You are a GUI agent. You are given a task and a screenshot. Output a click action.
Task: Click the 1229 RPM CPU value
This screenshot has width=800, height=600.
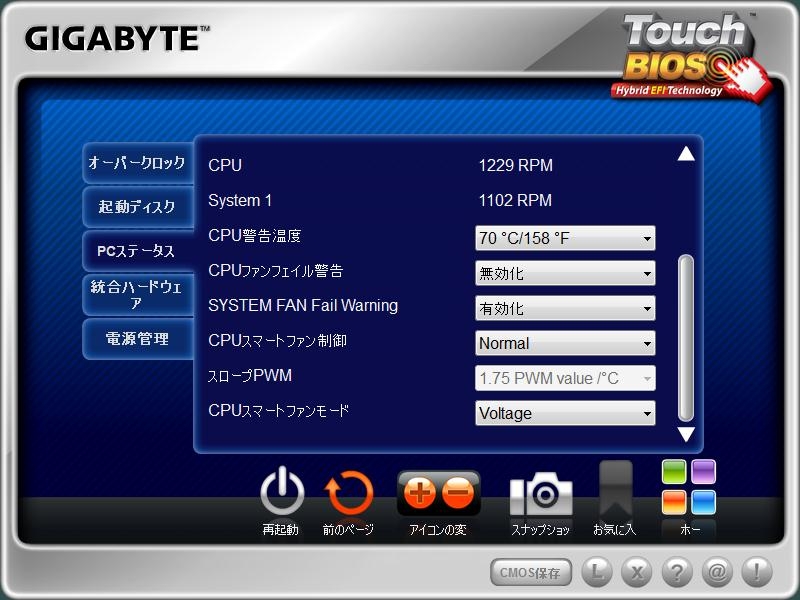click(515, 165)
